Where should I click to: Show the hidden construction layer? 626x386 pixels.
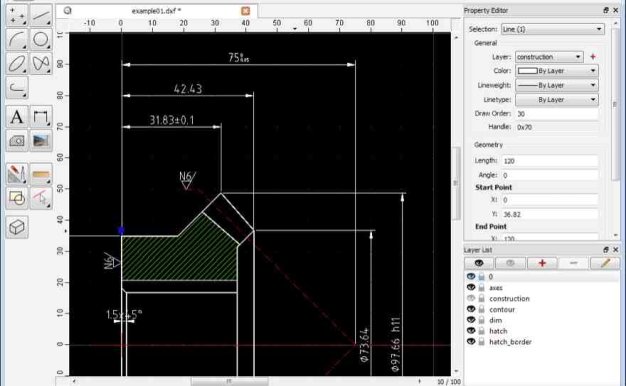coord(471,298)
